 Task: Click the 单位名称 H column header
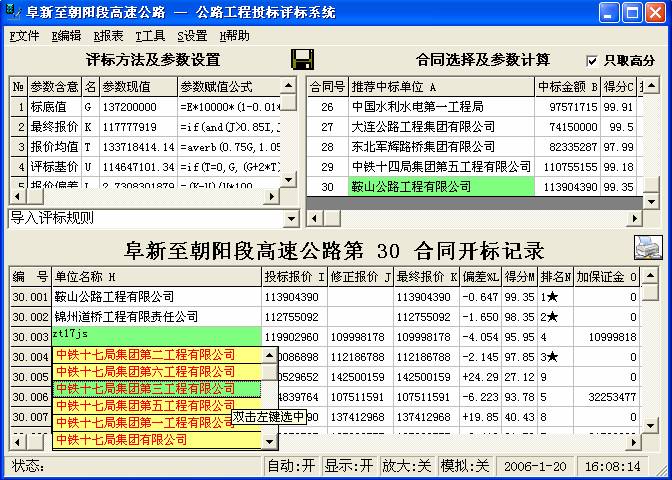[157, 277]
